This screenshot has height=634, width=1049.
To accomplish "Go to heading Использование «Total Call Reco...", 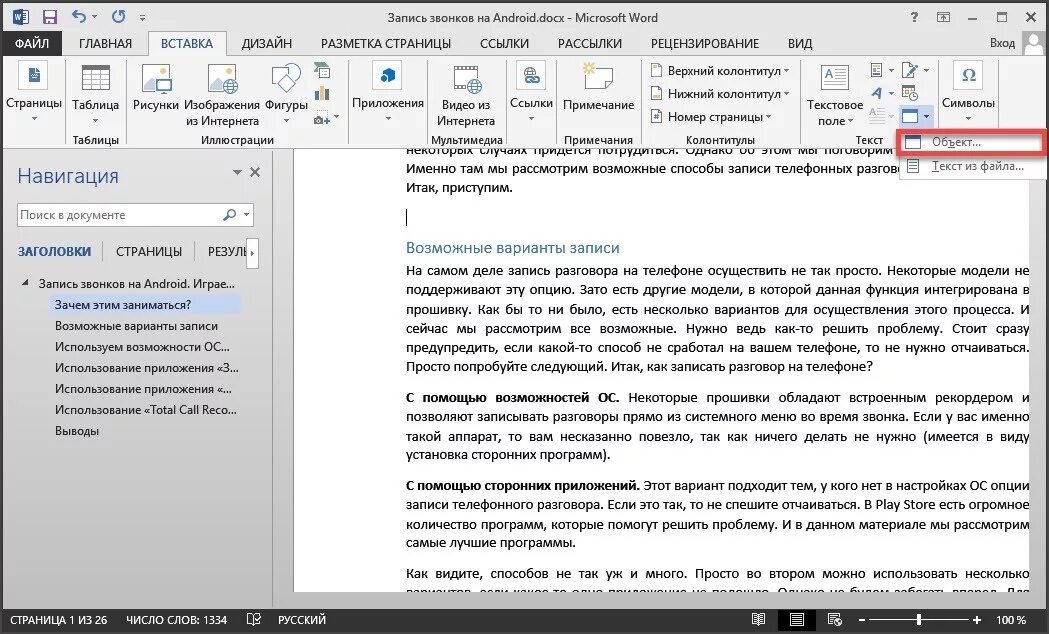I will coord(146,410).
